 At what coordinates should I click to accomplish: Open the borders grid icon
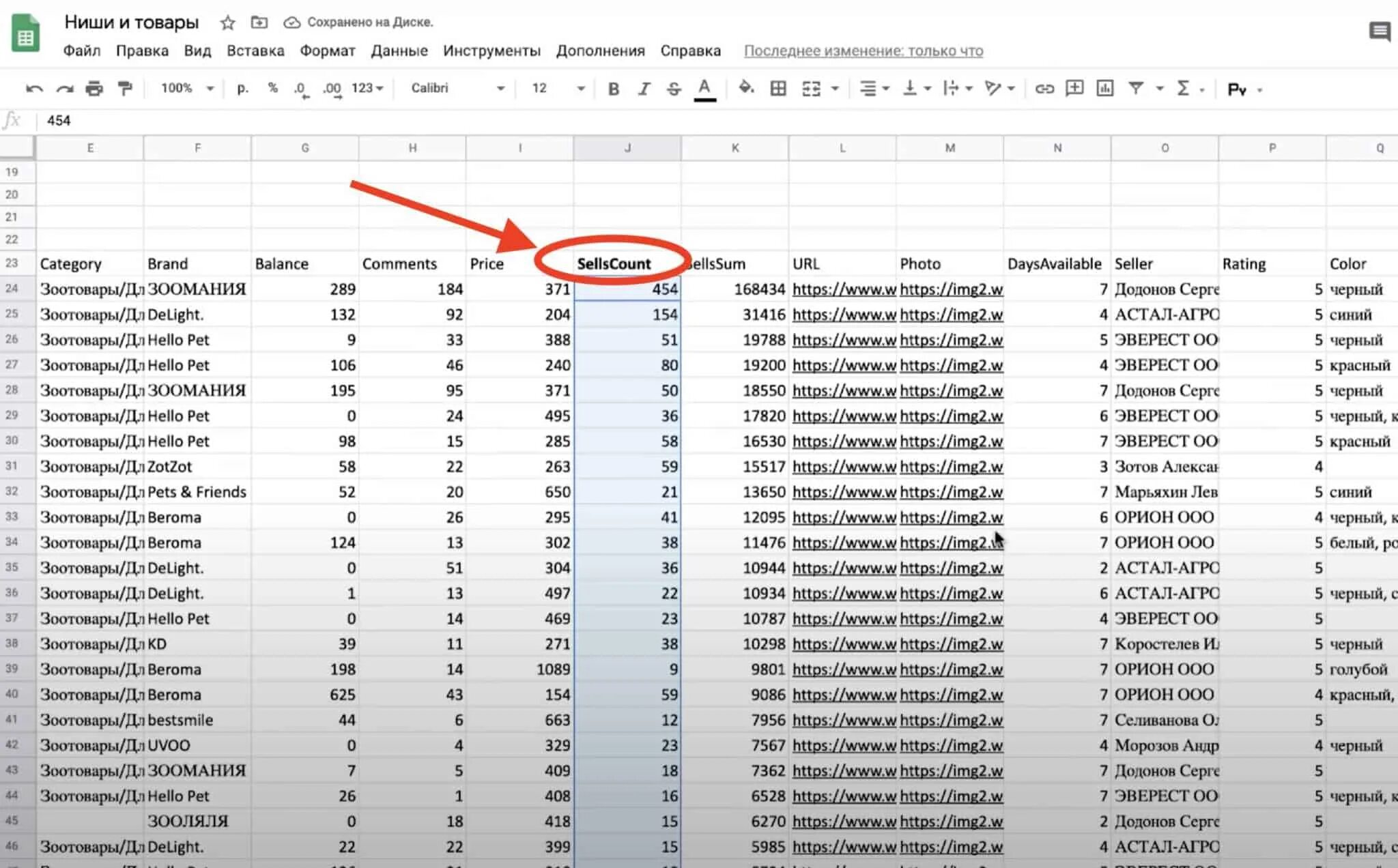point(778,88)
